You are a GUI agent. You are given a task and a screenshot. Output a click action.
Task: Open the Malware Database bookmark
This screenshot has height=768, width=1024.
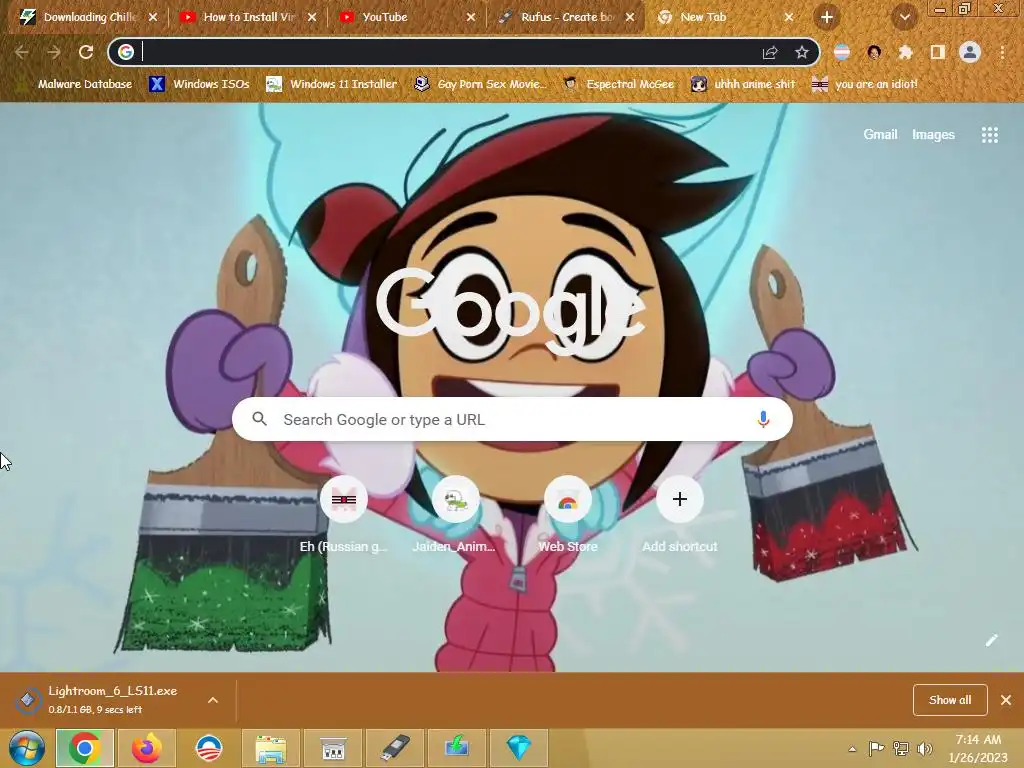[x=73, y=84]
